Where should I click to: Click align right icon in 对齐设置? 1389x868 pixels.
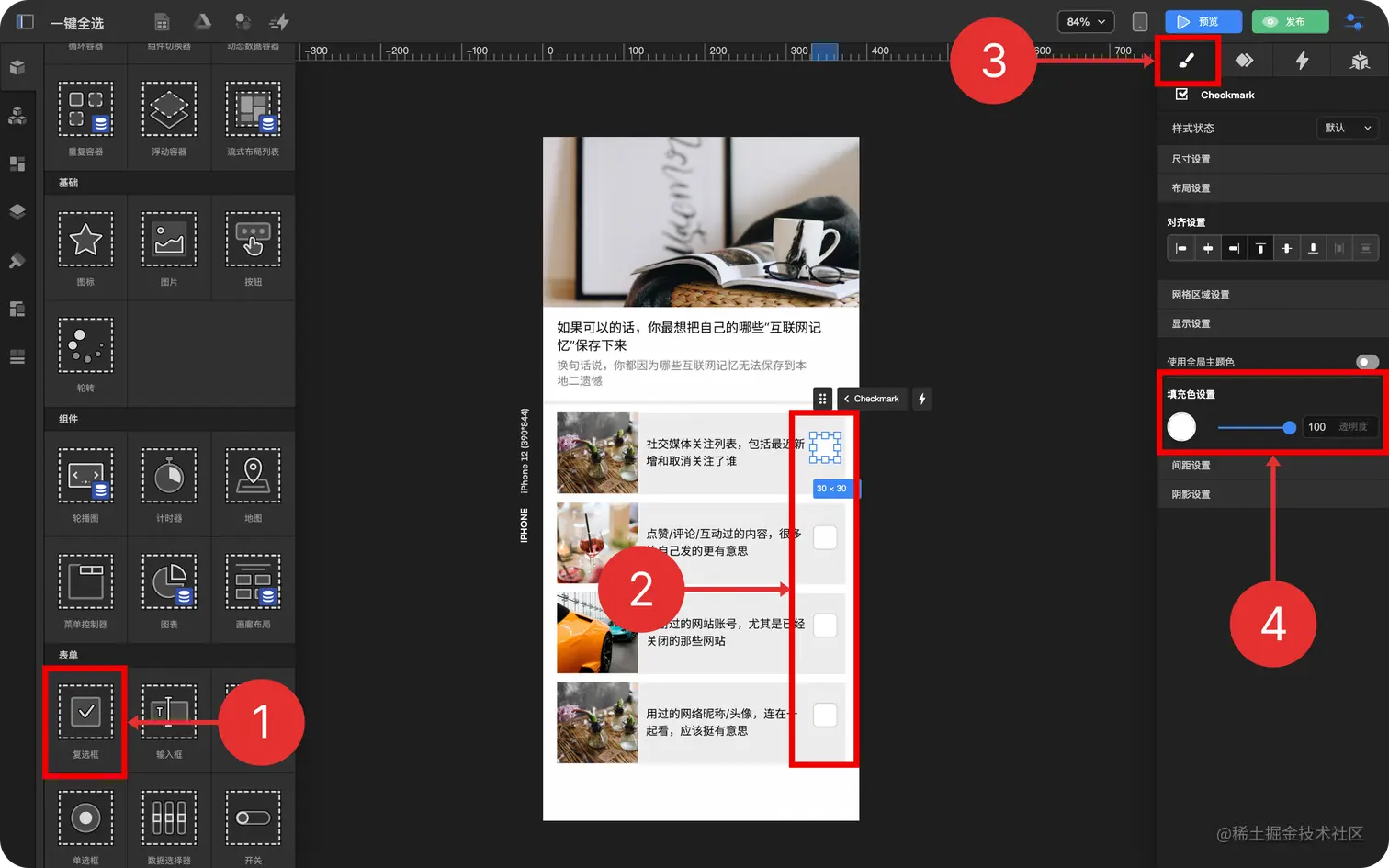[x=1234, y=249]
